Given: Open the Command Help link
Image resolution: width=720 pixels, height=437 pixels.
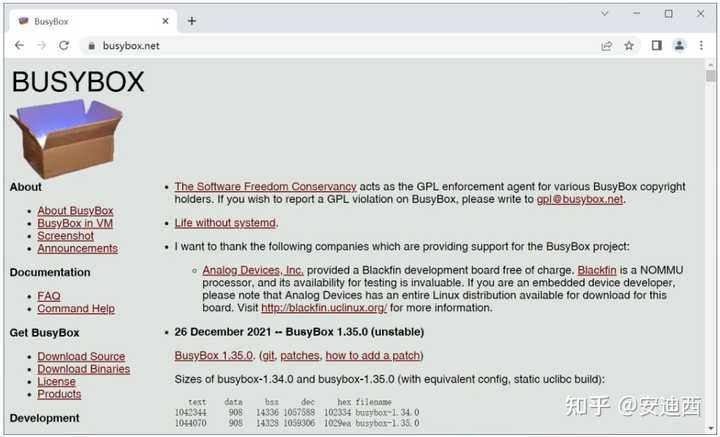Looking at the screenshot, I should [76, 308].
